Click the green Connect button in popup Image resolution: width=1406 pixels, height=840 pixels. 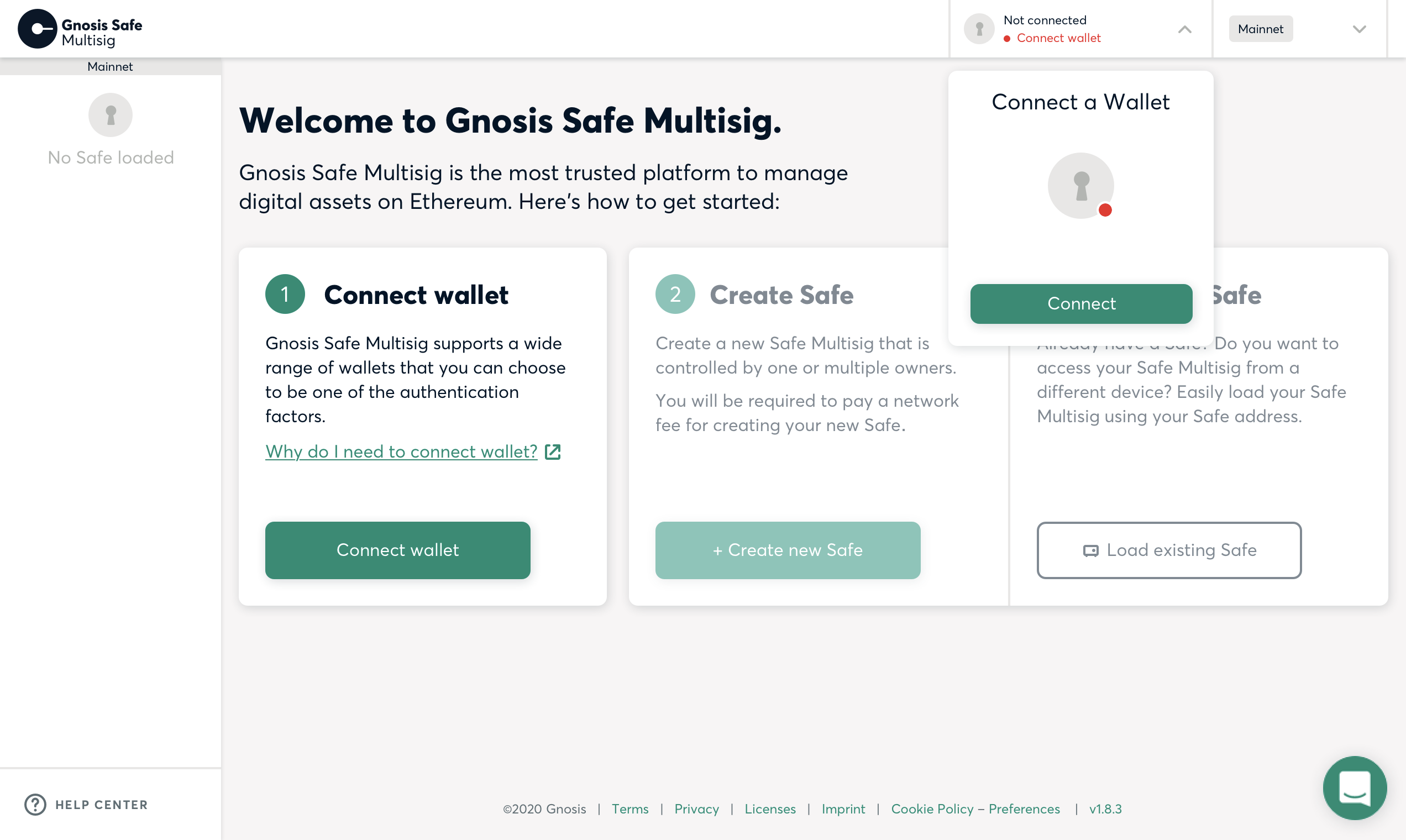coord(1081,304)
